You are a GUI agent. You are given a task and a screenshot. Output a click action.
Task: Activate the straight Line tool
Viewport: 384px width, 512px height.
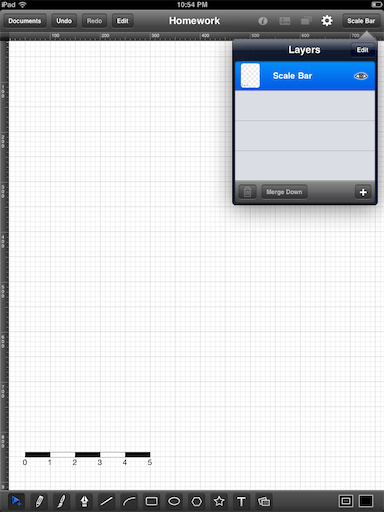(x=106, y=501)
